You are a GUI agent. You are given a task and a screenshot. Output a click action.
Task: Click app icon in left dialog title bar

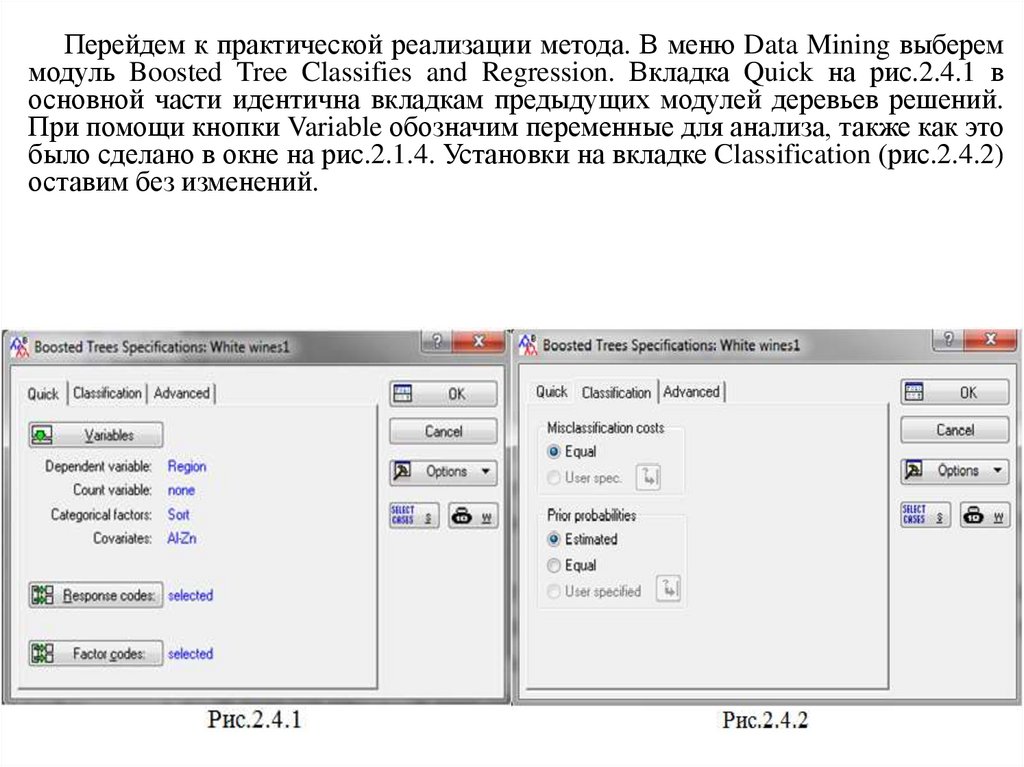19,346
